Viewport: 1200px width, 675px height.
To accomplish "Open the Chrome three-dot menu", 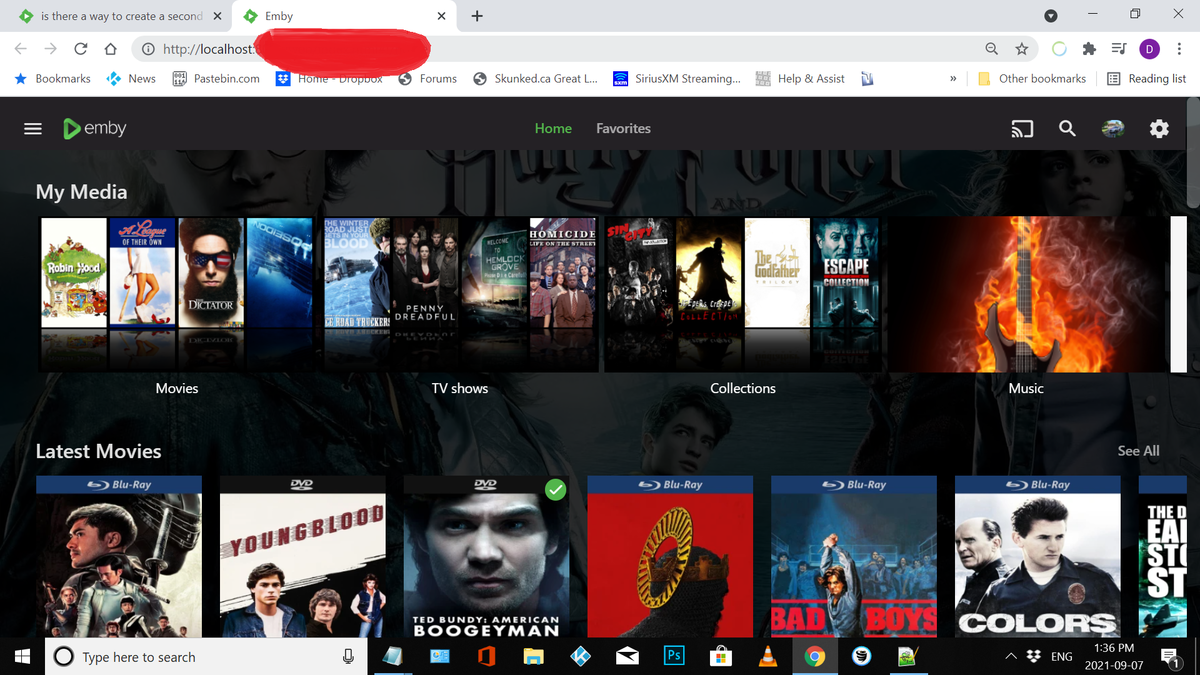I will [x=1179, y=49].
